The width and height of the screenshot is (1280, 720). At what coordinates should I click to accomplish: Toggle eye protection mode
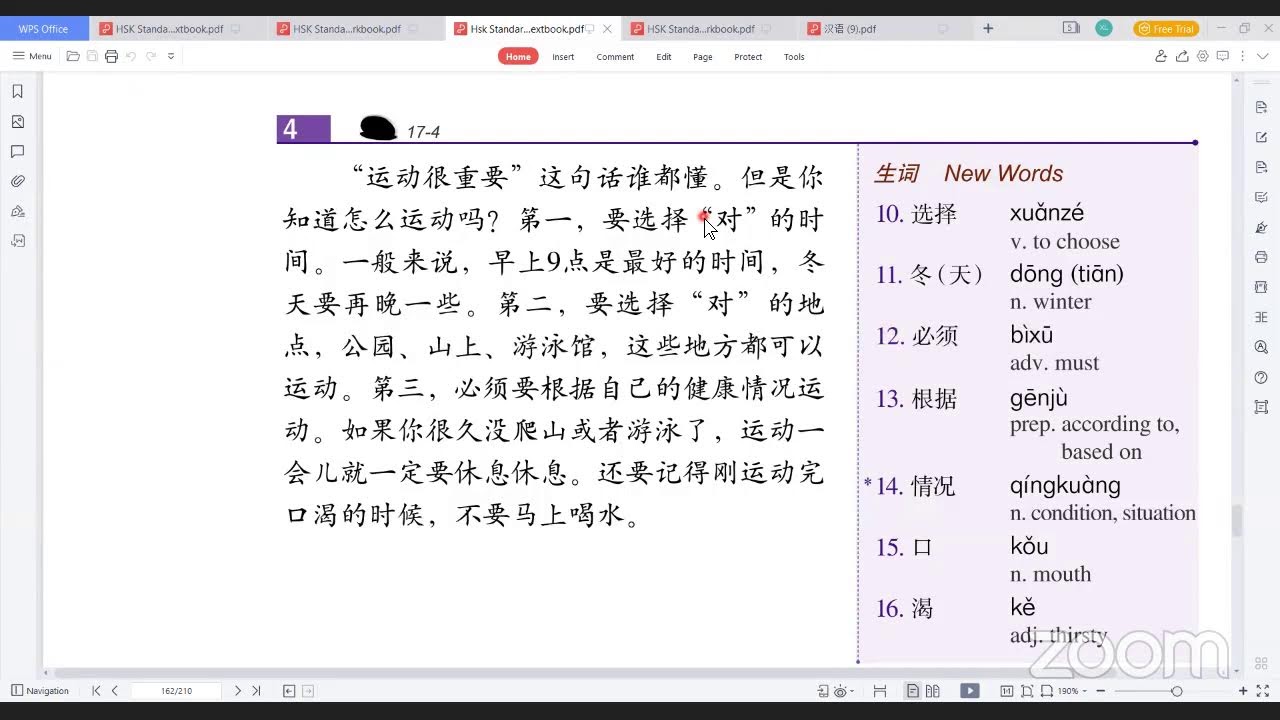tap(839, 690)
